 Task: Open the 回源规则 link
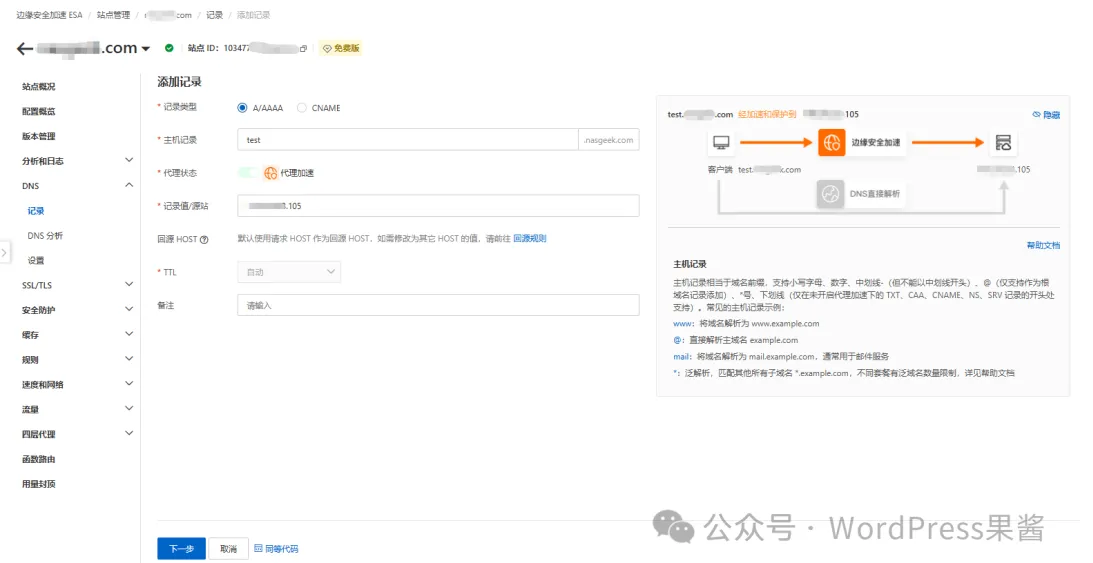tap(530, 239)
